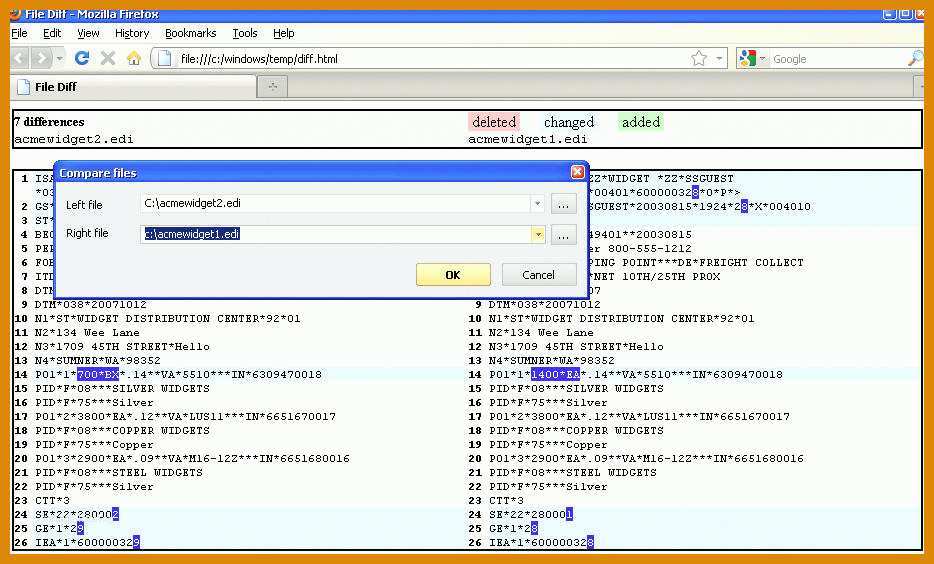This screenshot has width=934, height=564.
Task: Open the Edit menu
Action: (x=52, y=33)
